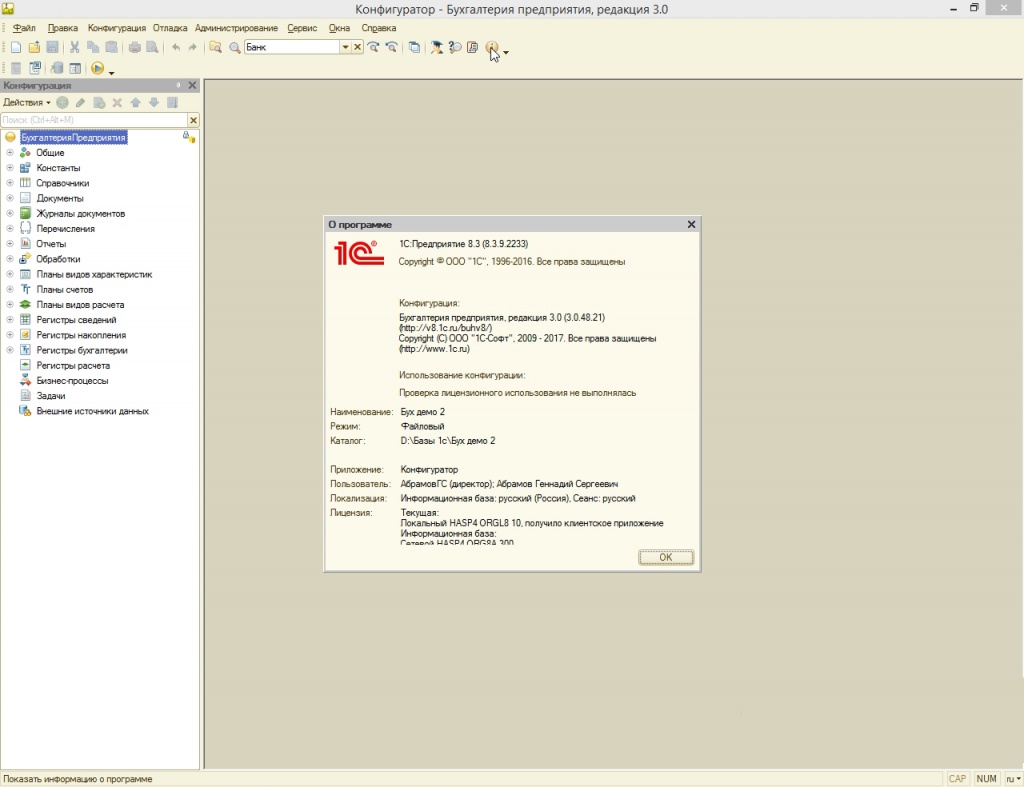
Task: Open the Отладка menu
Action: click(x=170, y=28)
